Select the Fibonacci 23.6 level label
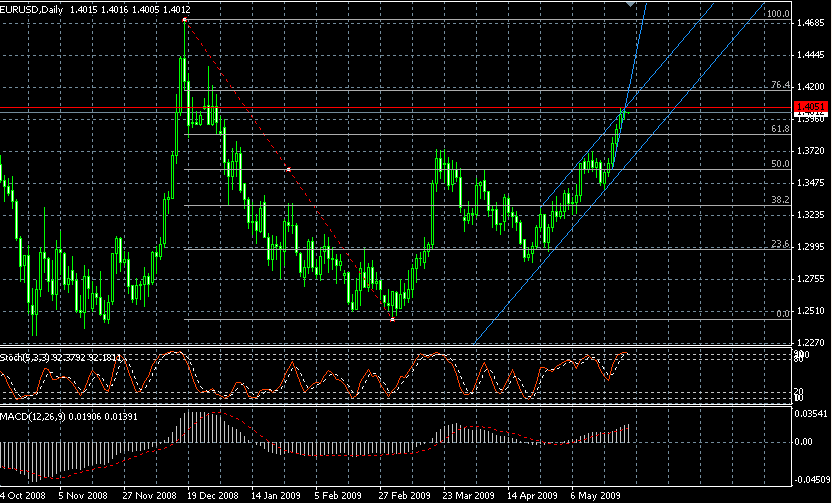This screenshot has width=832, height=503. [x=779, y=244]
